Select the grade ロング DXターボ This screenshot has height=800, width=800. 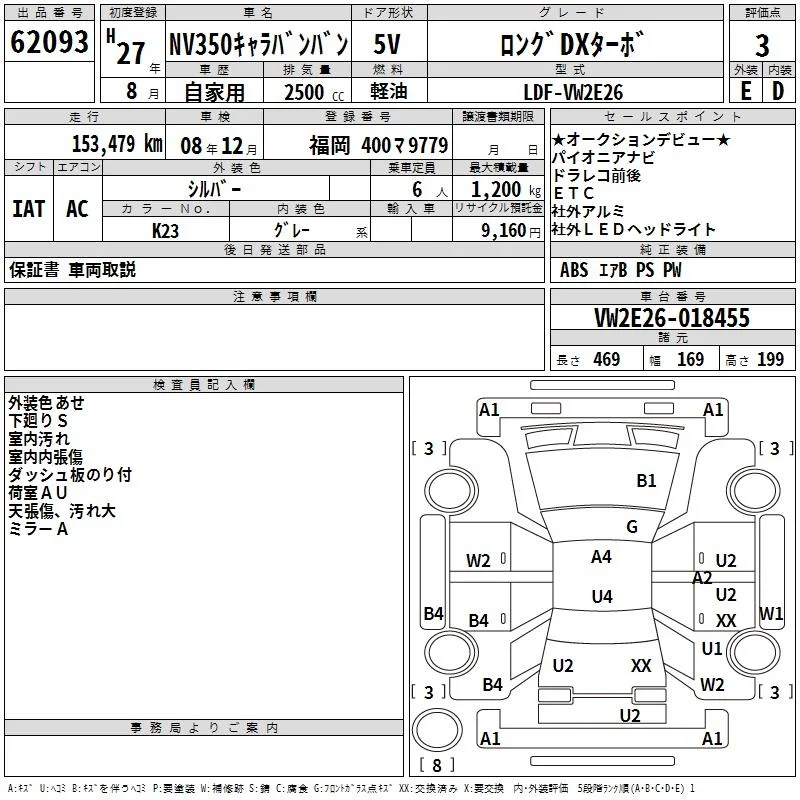click(573, 44)
